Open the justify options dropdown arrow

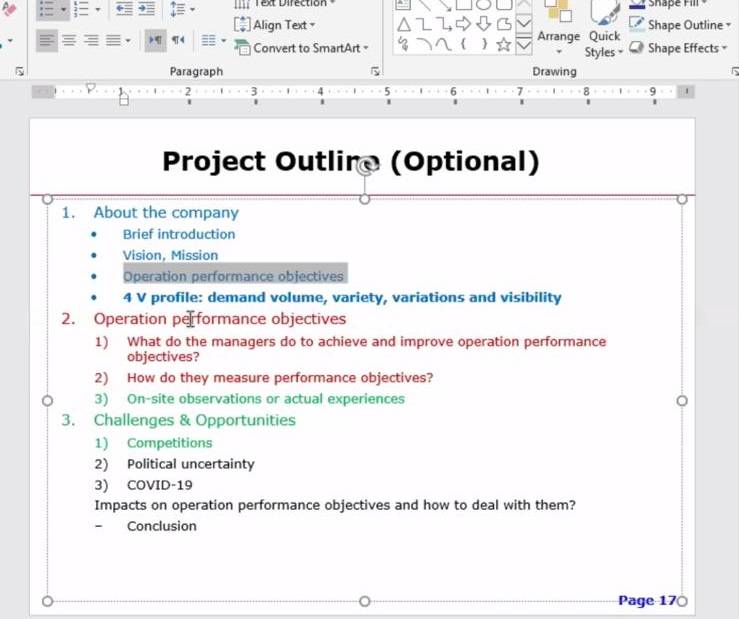coord(128,41)
